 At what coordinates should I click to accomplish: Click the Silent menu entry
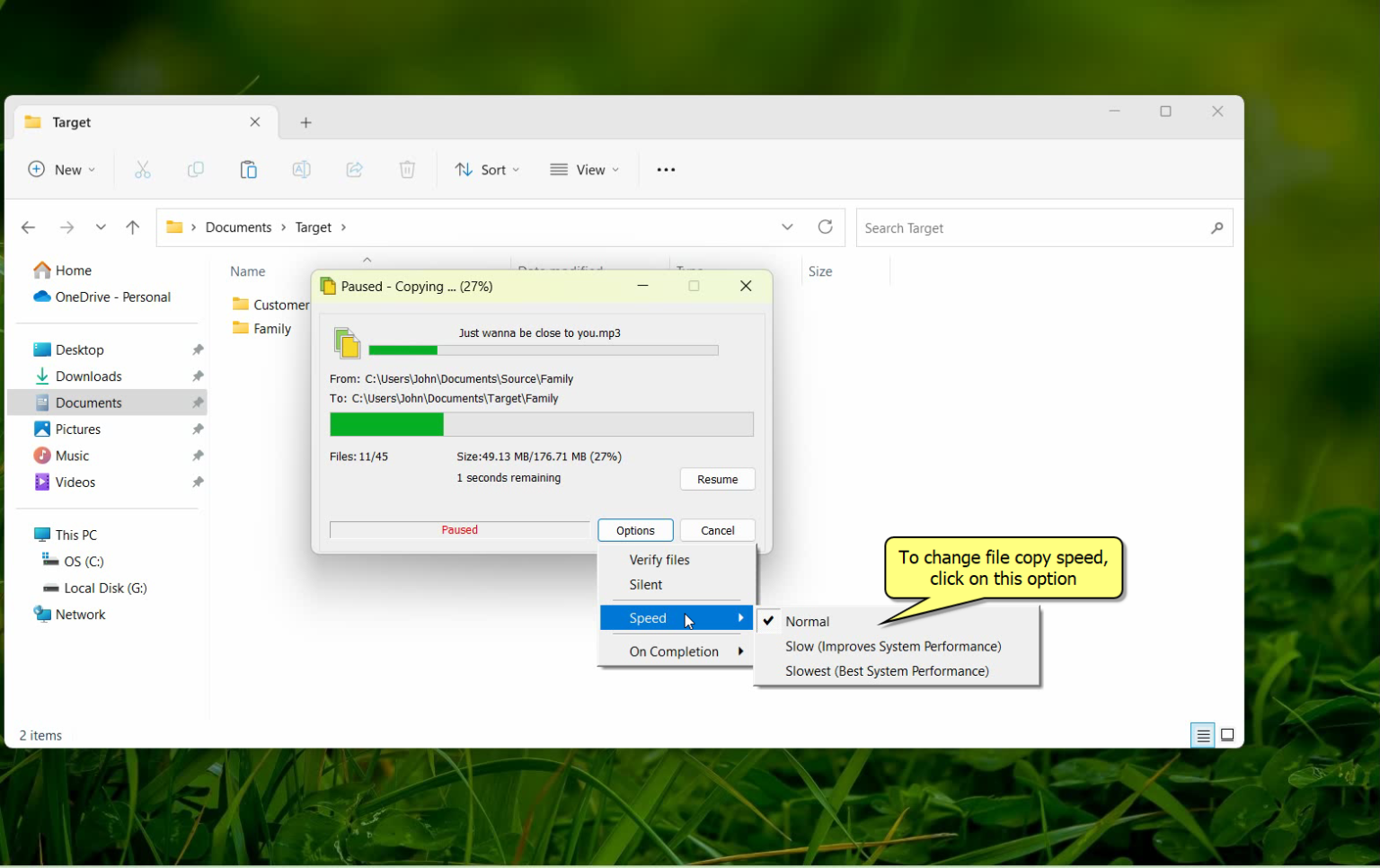pyautogui.click(x=646, y=584)
